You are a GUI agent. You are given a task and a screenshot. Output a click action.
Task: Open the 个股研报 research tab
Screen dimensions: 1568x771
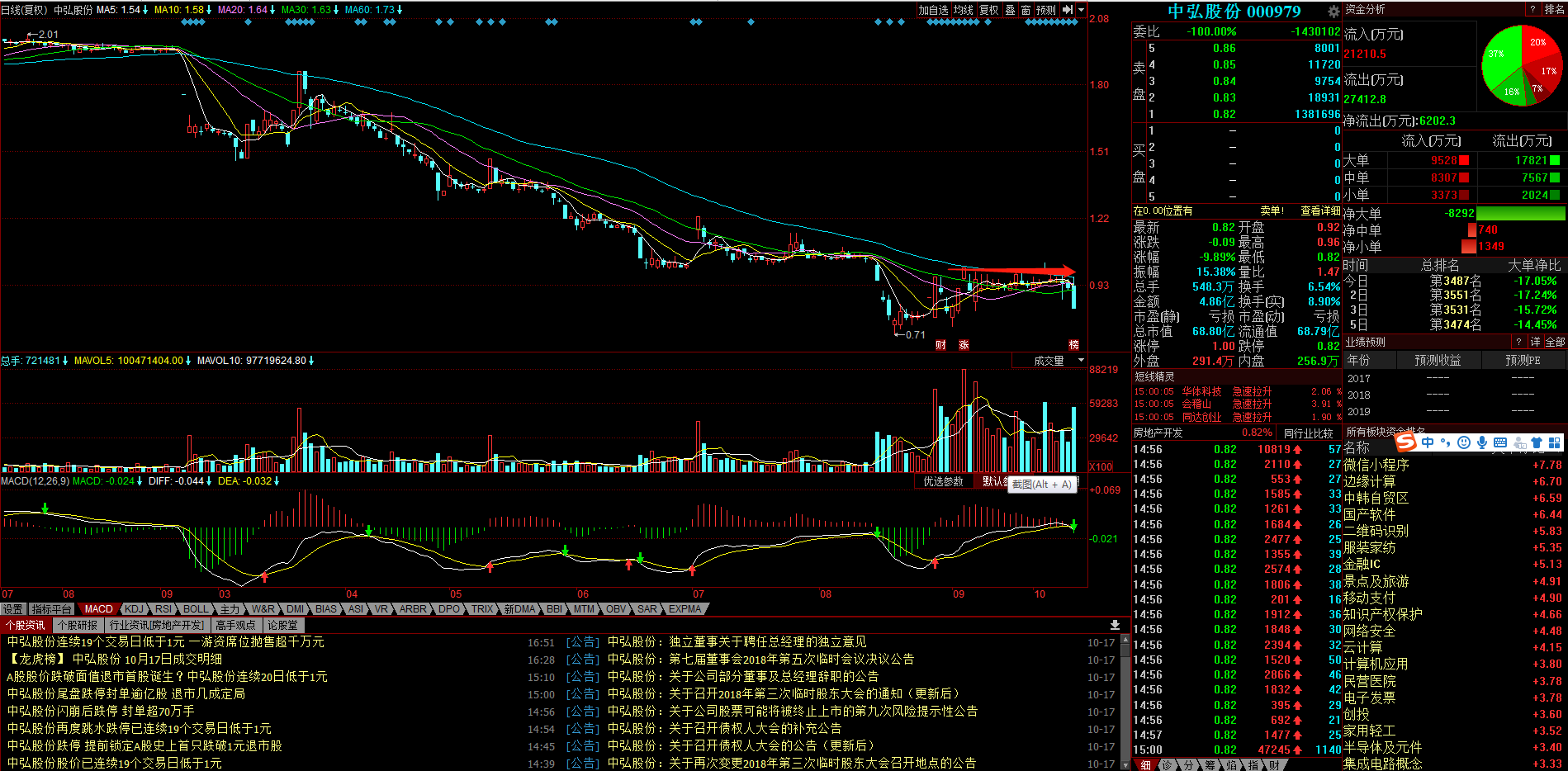click(x=78, y=626)
